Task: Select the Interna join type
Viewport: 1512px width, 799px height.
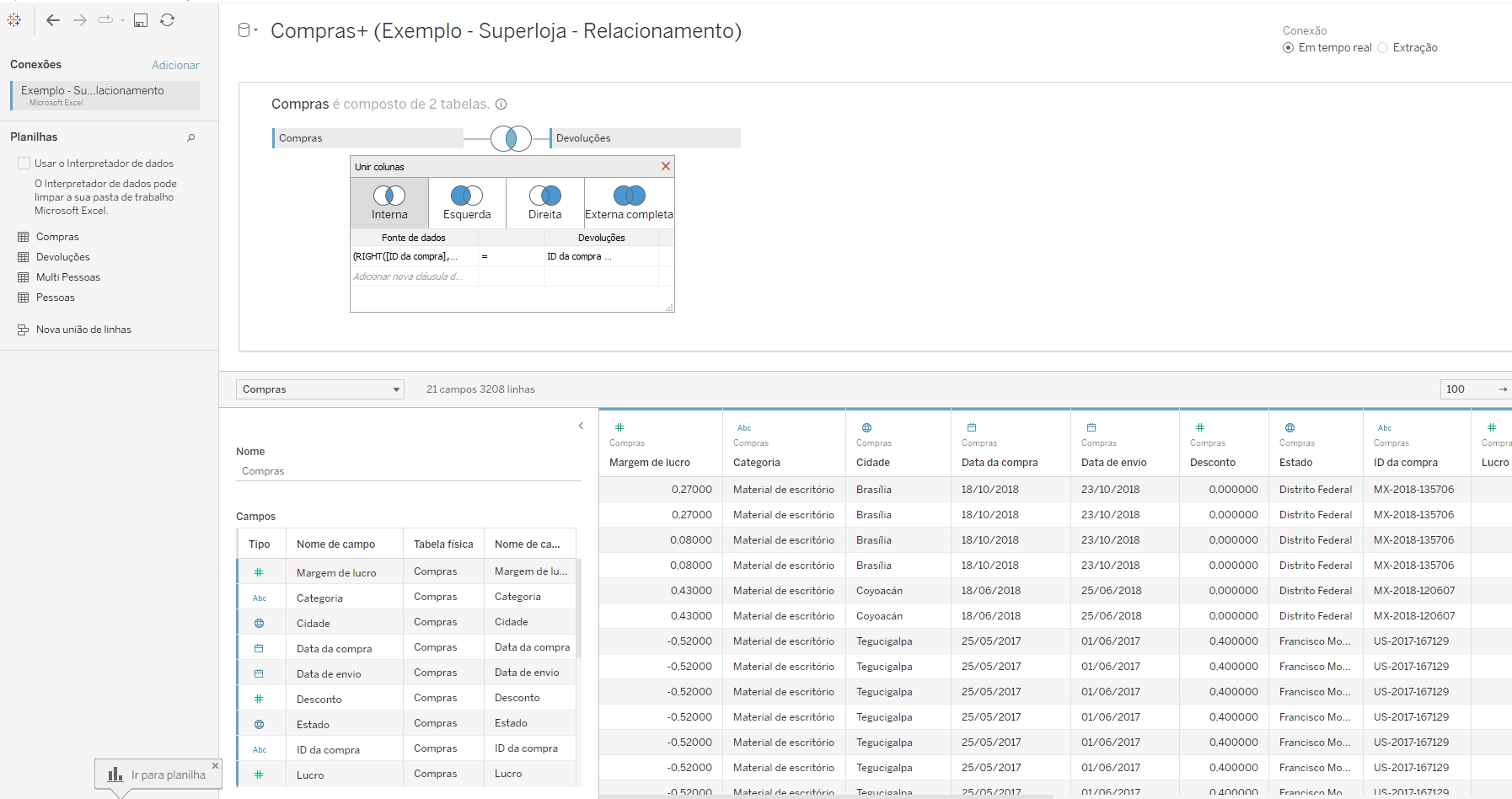Action: click(x=389, y=203)
